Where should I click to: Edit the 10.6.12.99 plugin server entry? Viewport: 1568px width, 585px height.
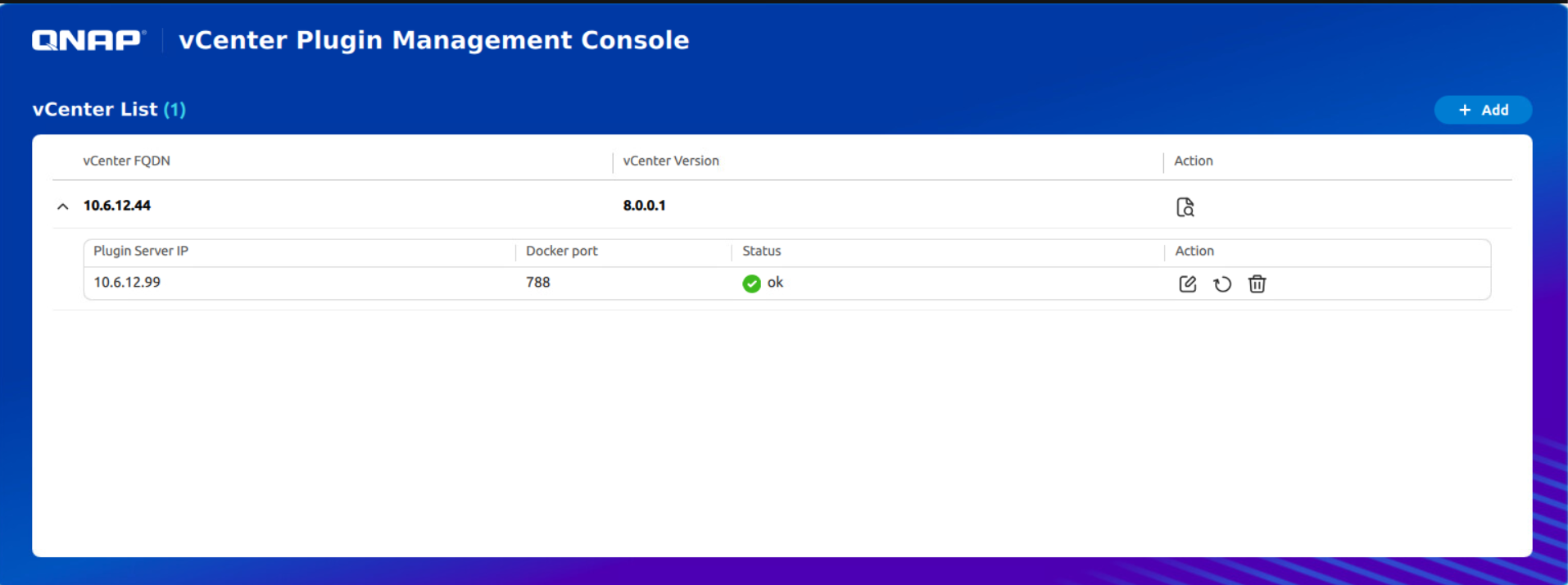tap(1187, 284)
